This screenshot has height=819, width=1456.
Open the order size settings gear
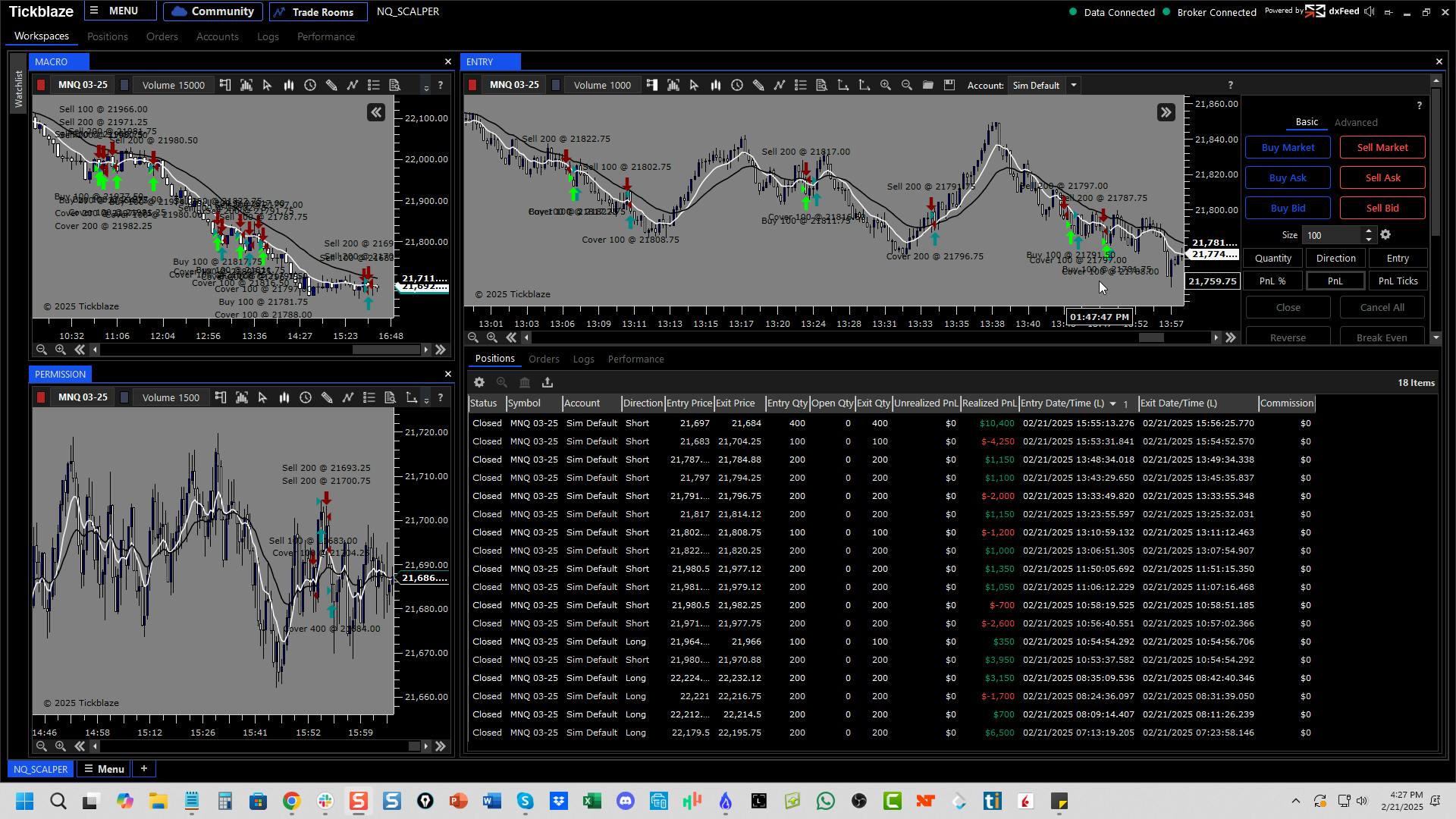coord(1385,235)
